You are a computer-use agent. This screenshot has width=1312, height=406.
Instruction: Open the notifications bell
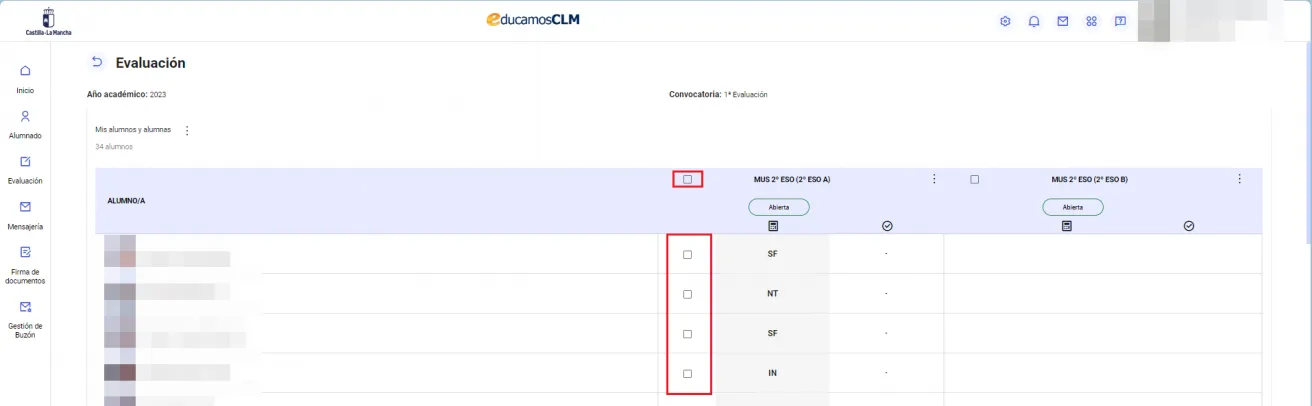point(1034,21)
